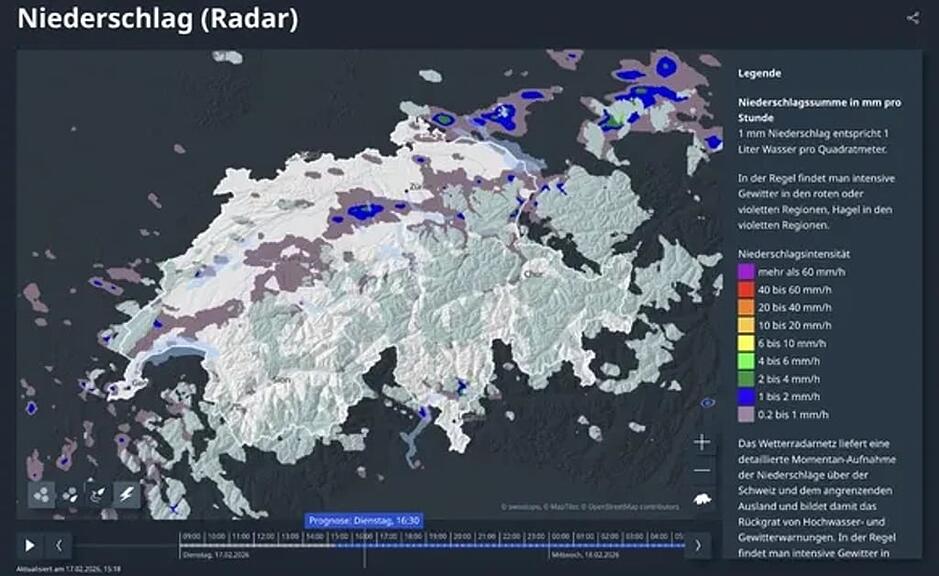Click the 'Prognose: Dienstag, 16:30' time label
The width and height of the screenshot is (939, 576).
(x=364, y=520)
